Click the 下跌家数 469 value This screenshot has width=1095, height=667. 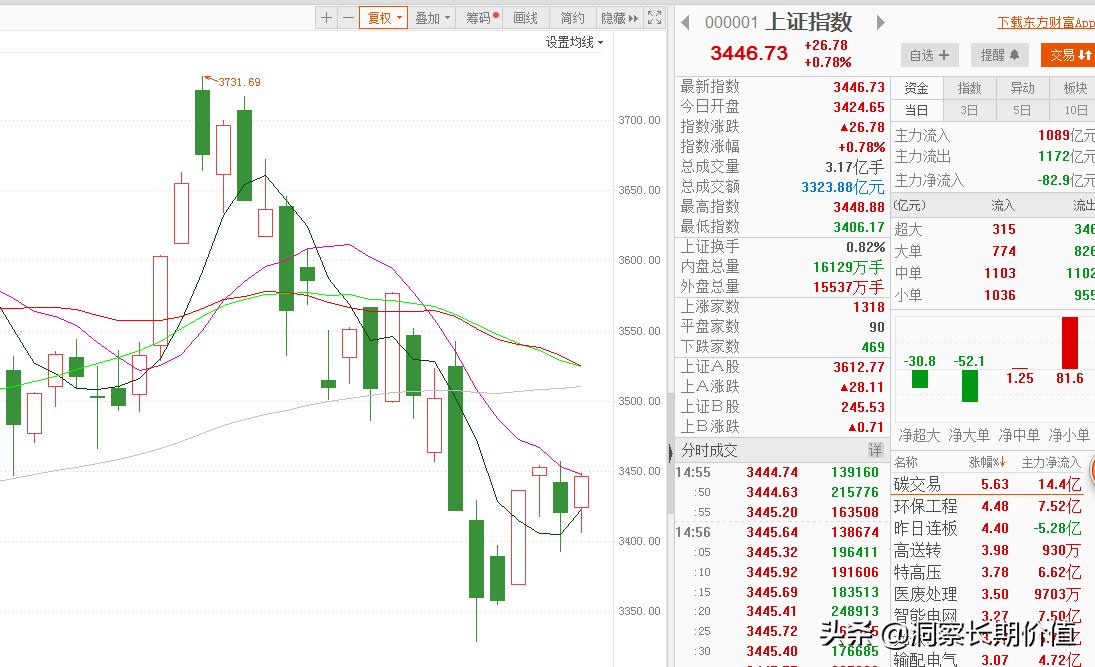872,347
